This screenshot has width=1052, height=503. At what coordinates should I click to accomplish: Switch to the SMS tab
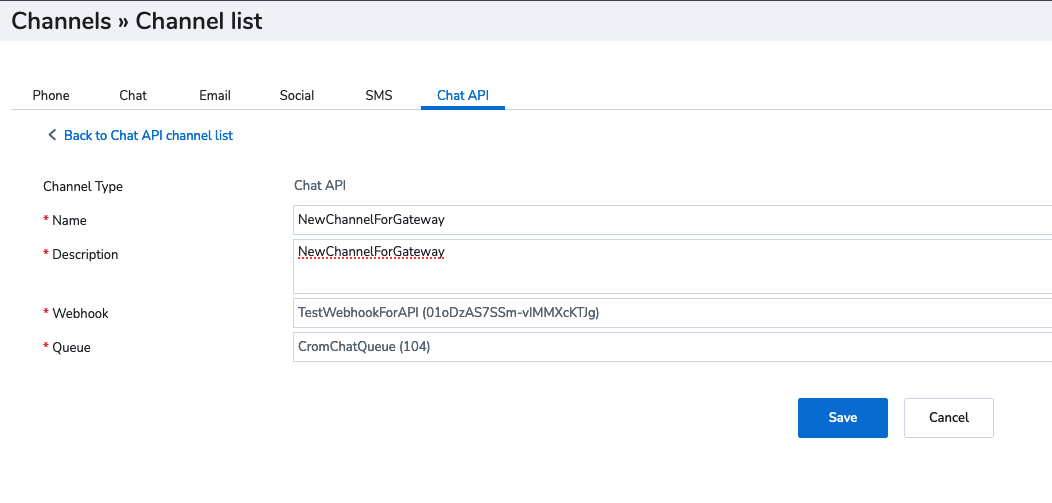tap(379, 95)
